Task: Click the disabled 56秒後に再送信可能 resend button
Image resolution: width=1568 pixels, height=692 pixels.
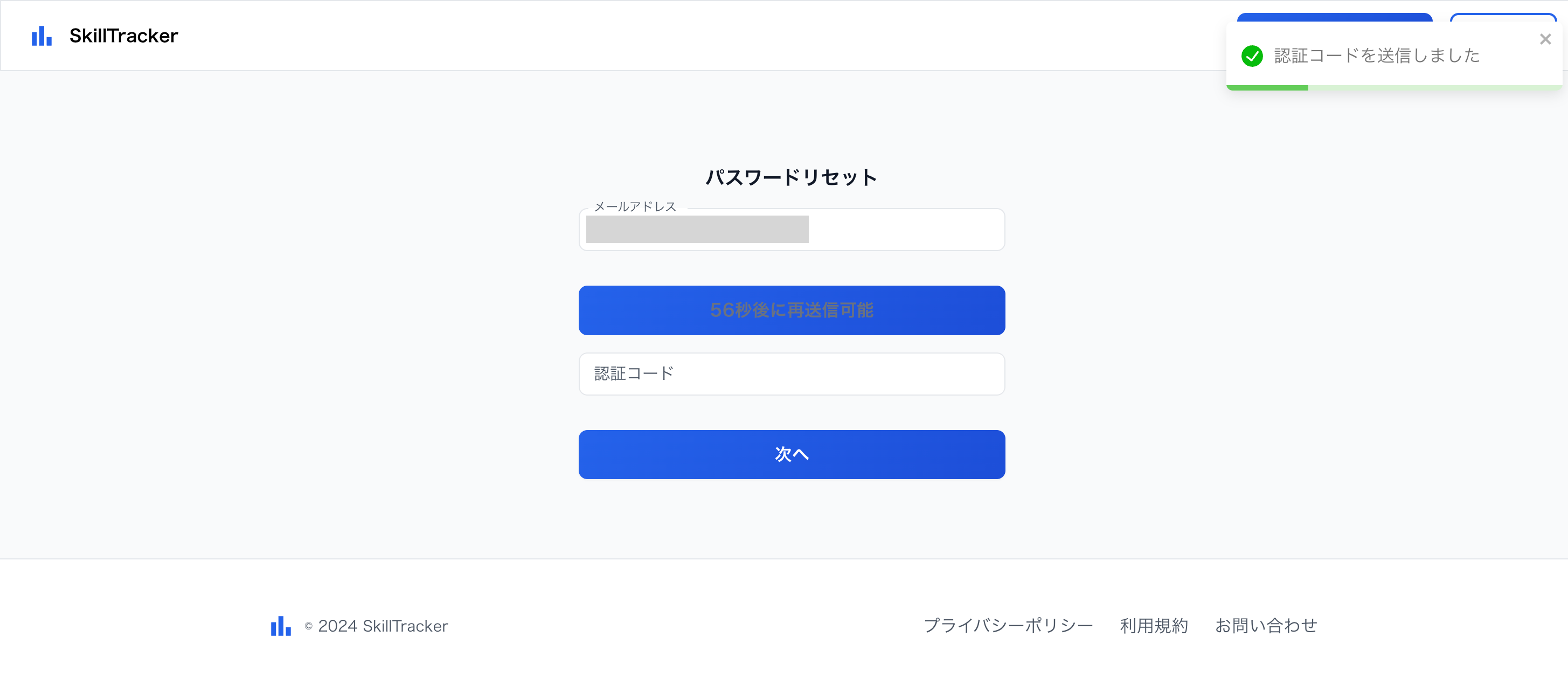Action: coord(792,310)
